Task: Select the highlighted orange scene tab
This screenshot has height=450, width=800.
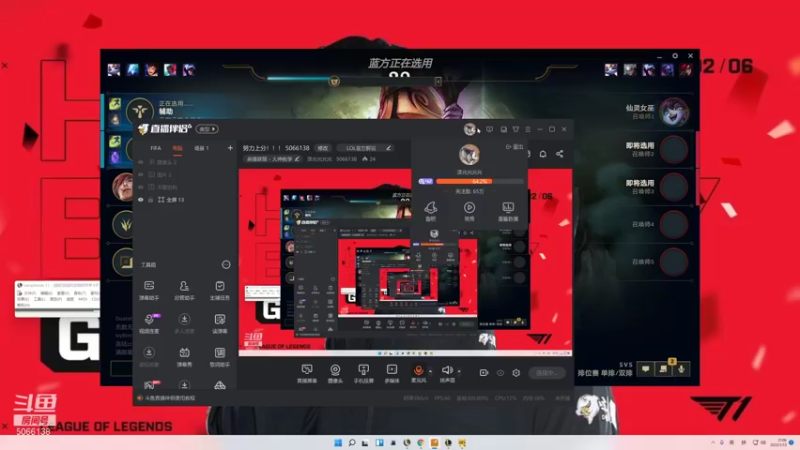Action: click(x=177, y=148)
